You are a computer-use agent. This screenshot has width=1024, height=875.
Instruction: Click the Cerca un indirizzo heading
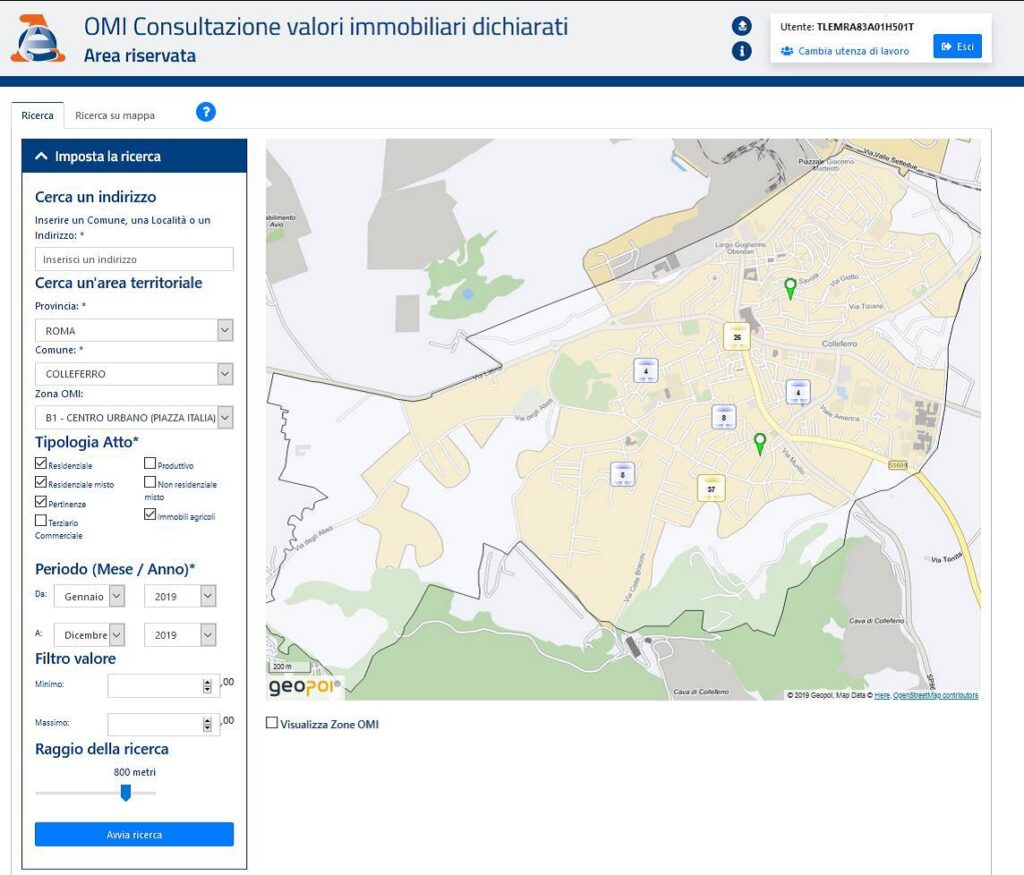95,197
